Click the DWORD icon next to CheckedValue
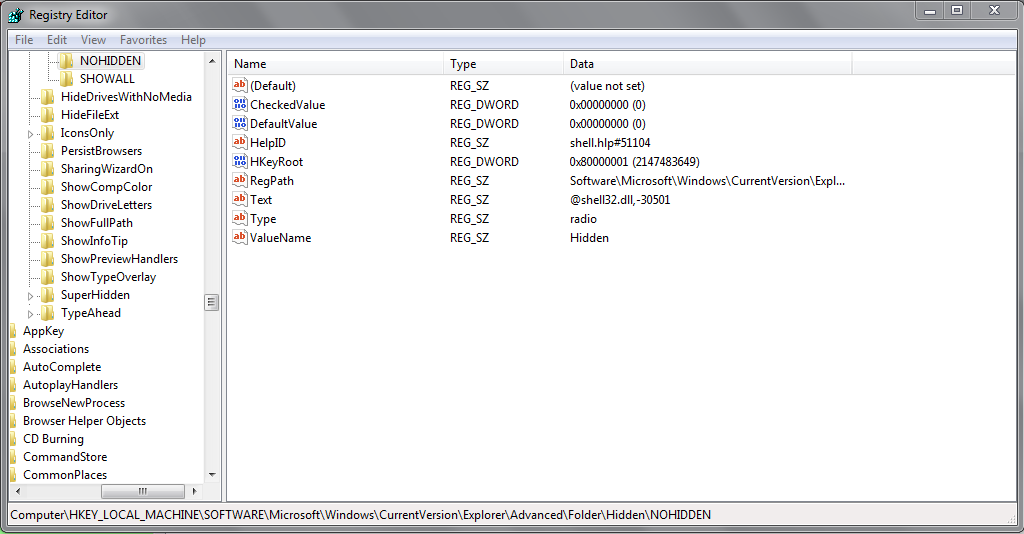 coord(240,104)
